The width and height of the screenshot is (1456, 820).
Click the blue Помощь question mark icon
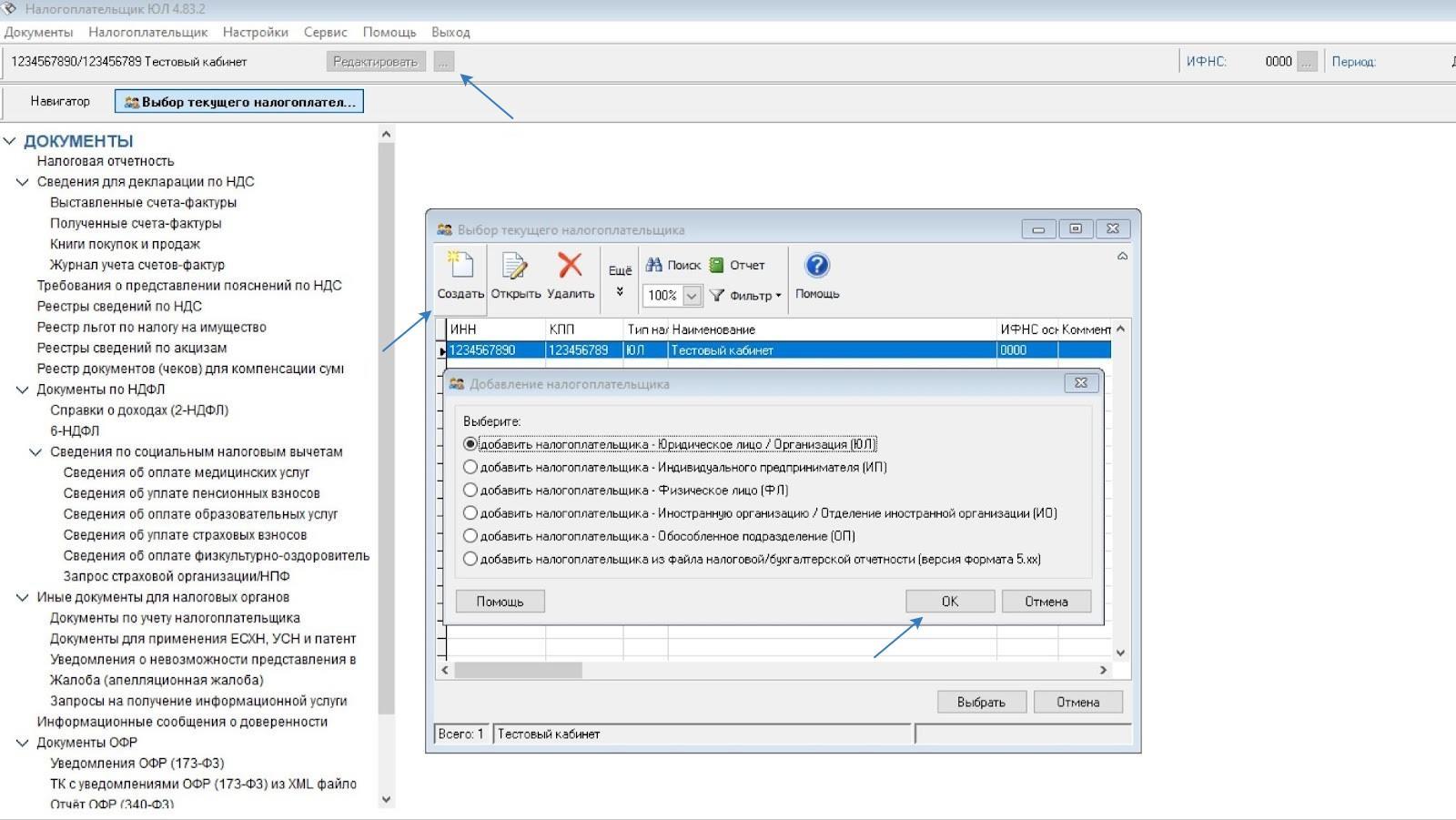[817, 266]
